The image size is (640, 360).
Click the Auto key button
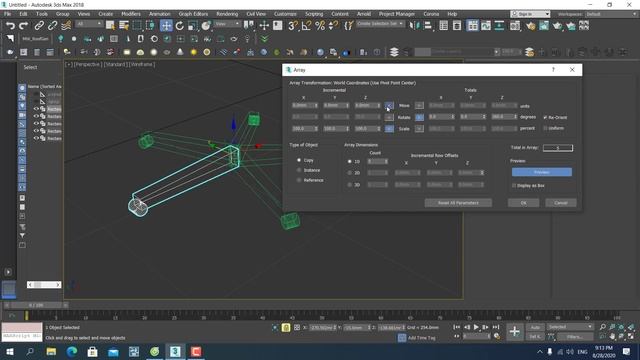(x=535, y=327)
